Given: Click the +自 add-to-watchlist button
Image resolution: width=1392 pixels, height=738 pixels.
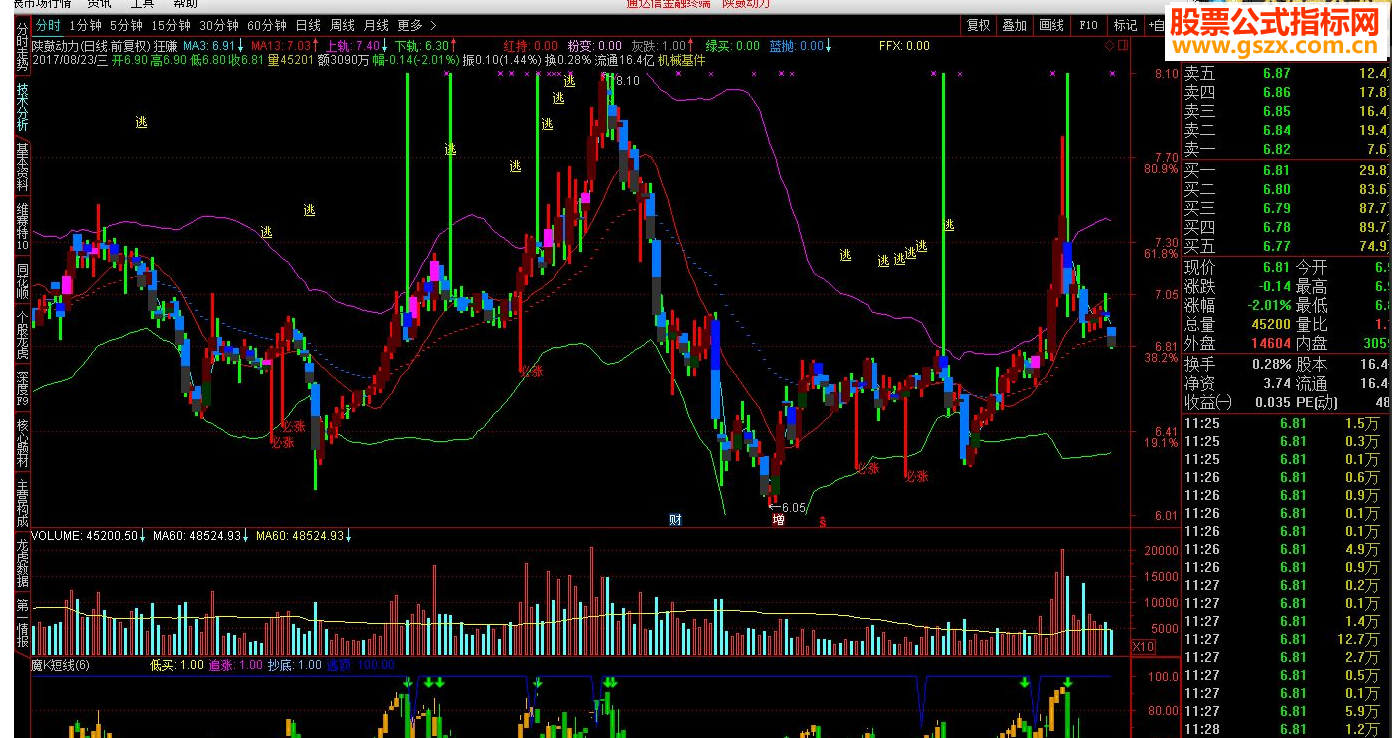Looking at the screenshot, I should pos(1156,26).
